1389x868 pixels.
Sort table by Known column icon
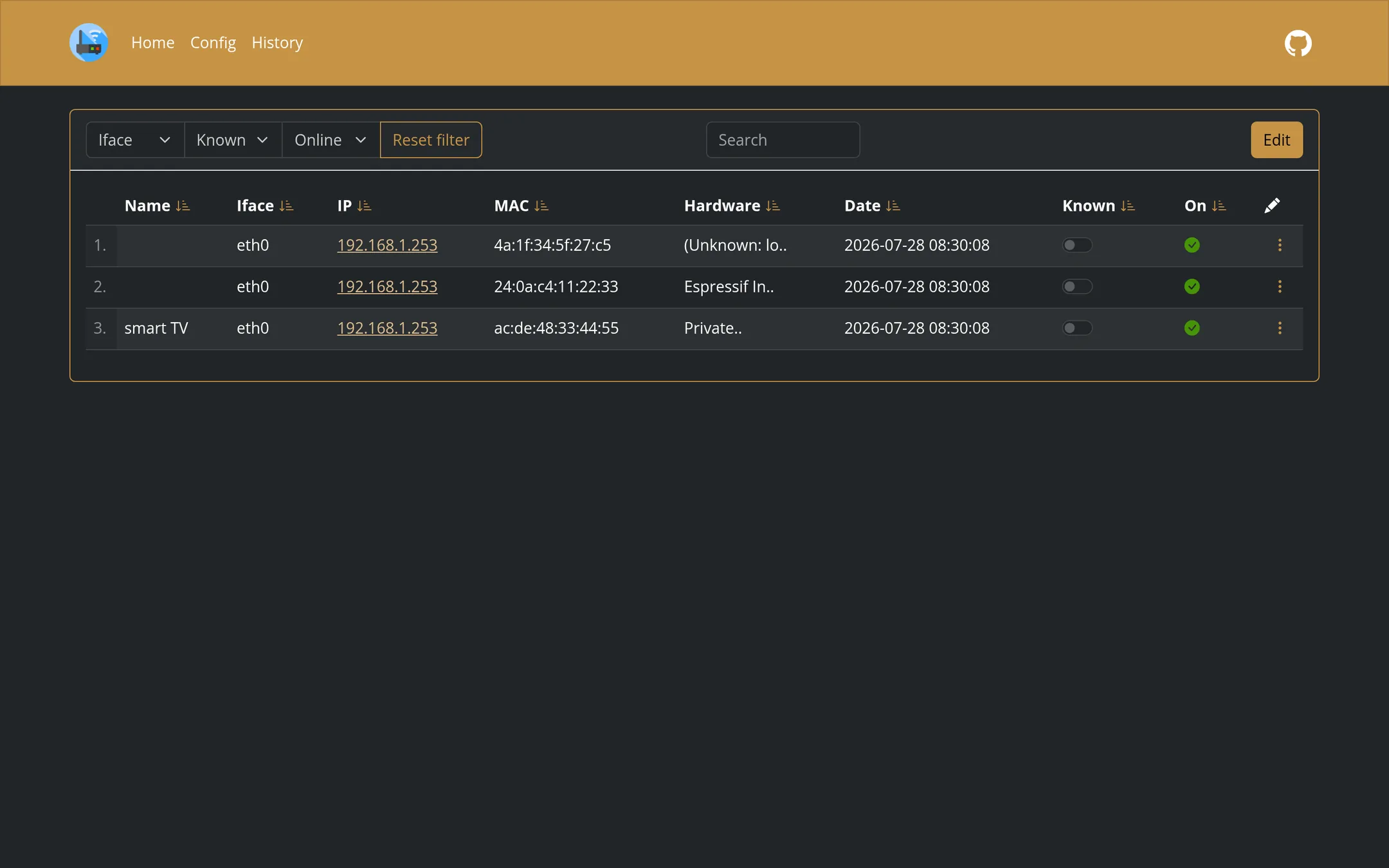pos(1127,206)
